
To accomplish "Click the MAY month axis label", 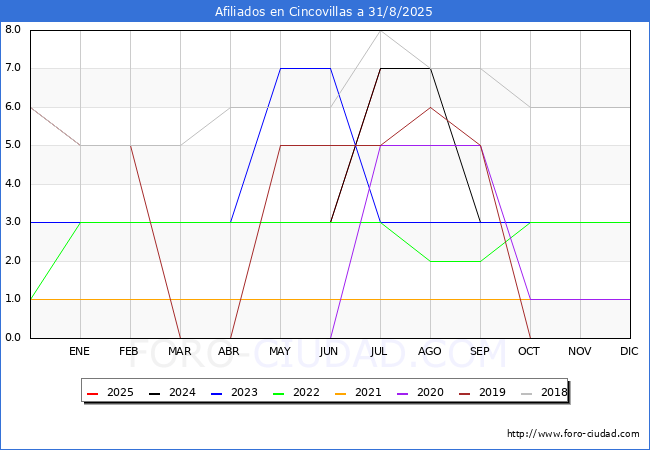I will [280, 351].
